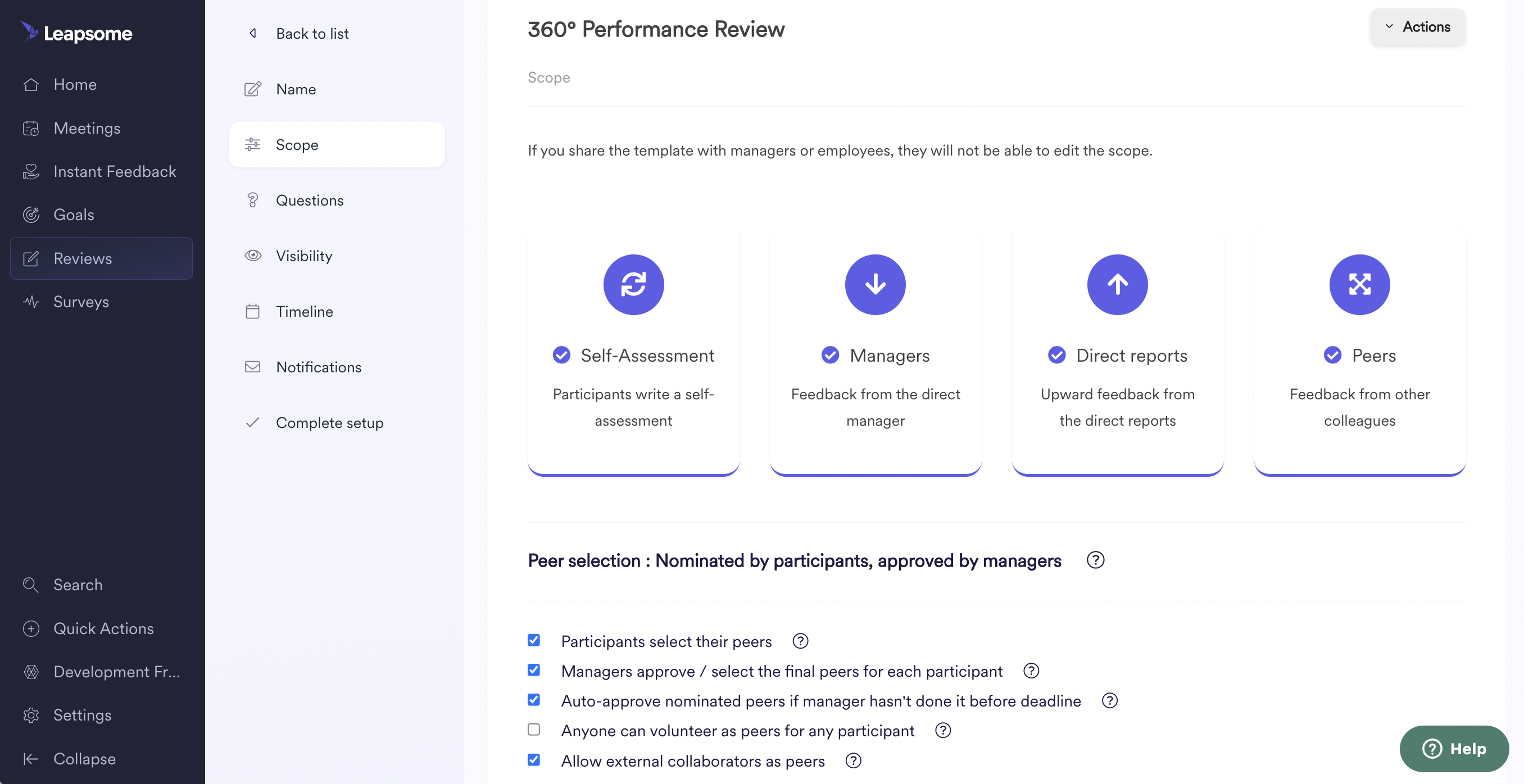The width and height of the screenshot is (1524, 784).
Task: Click the Self-Assessment refresh circle icon
Action: pyautogui.click(x=634, y=284)
